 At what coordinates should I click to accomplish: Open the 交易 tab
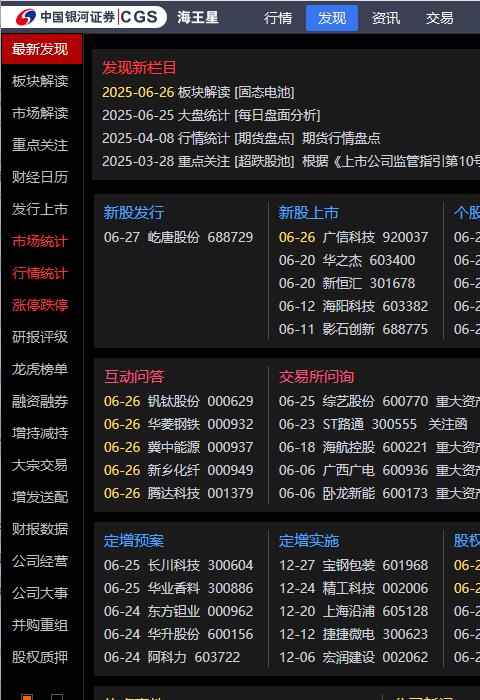439,18
